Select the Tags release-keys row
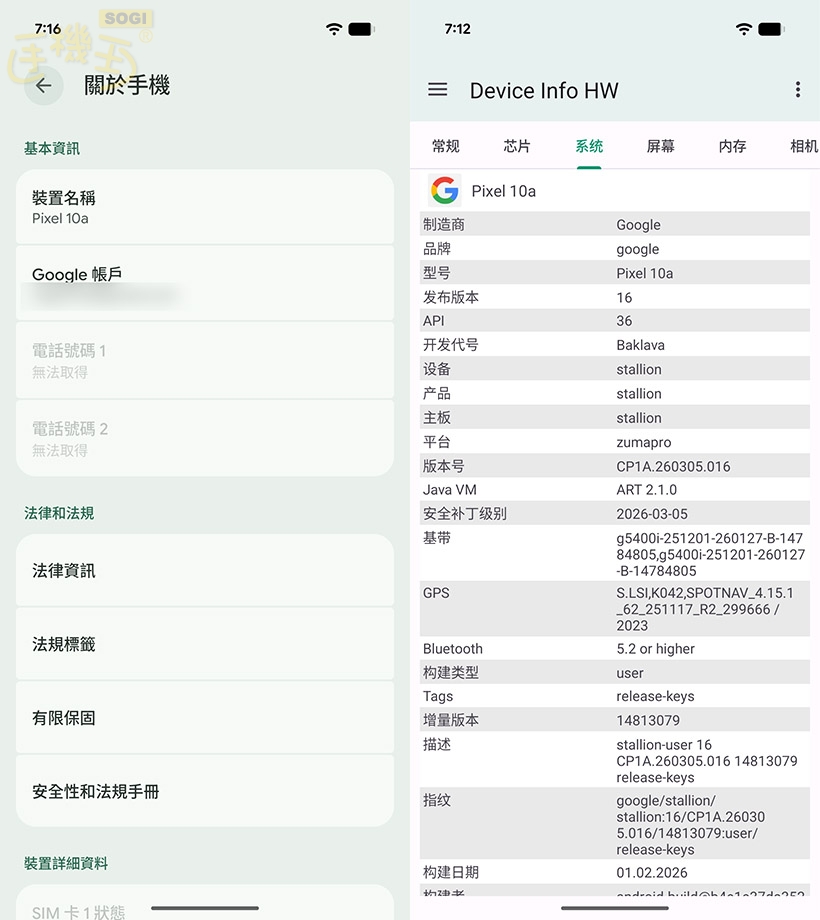820x920 pixels. (615, 696)
